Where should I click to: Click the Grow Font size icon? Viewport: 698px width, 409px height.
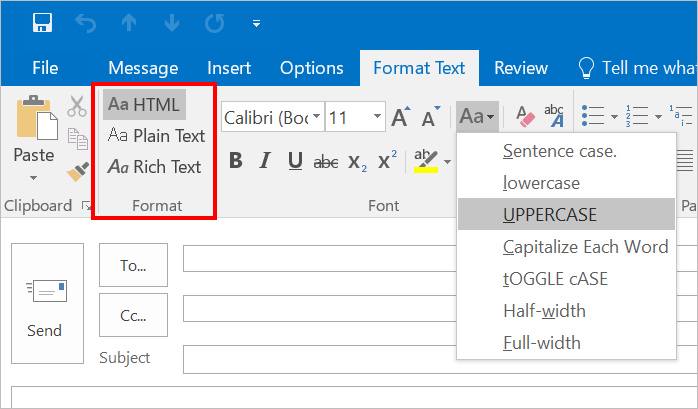pos(400,118)
